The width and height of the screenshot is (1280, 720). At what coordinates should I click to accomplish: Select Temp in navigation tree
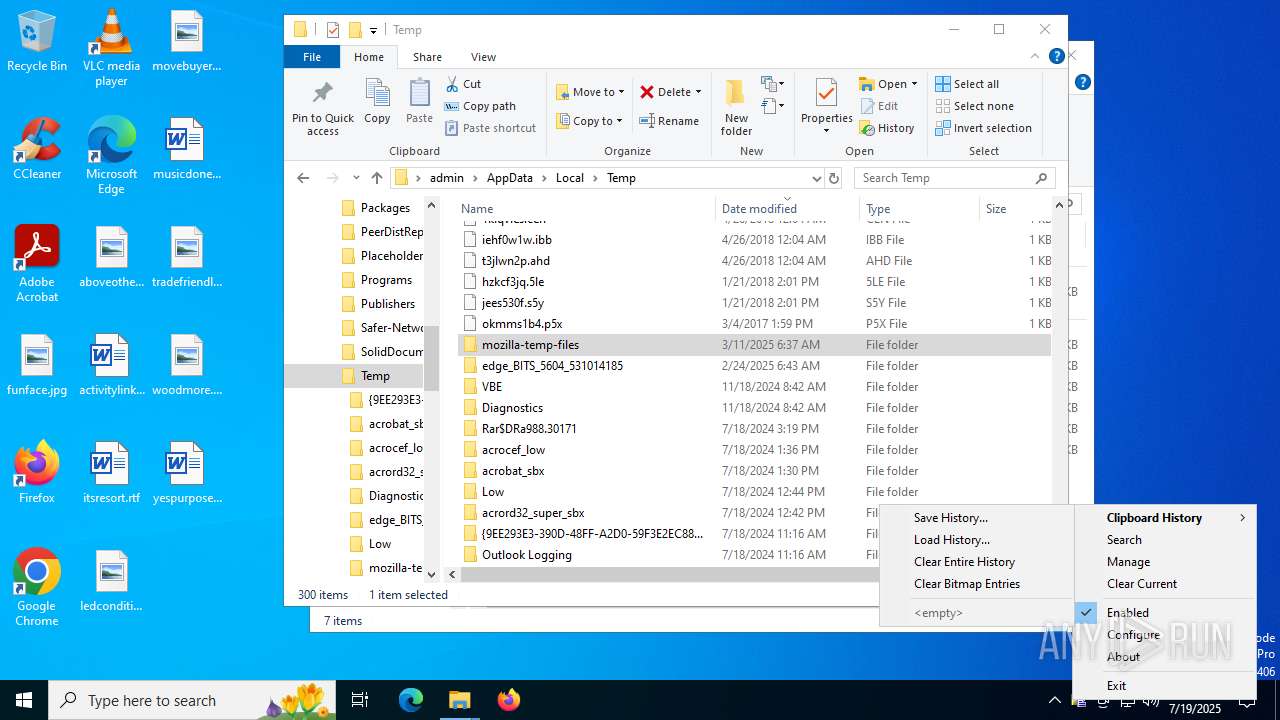pyautogui.click(x=375, y=376)
